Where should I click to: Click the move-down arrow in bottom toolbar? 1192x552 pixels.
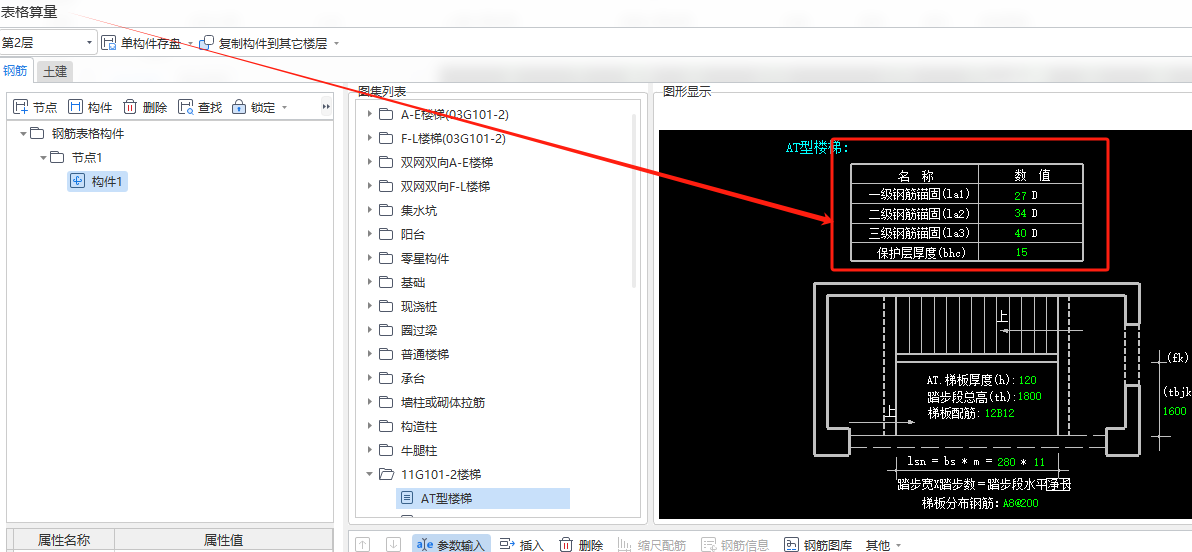pos(393,544)
